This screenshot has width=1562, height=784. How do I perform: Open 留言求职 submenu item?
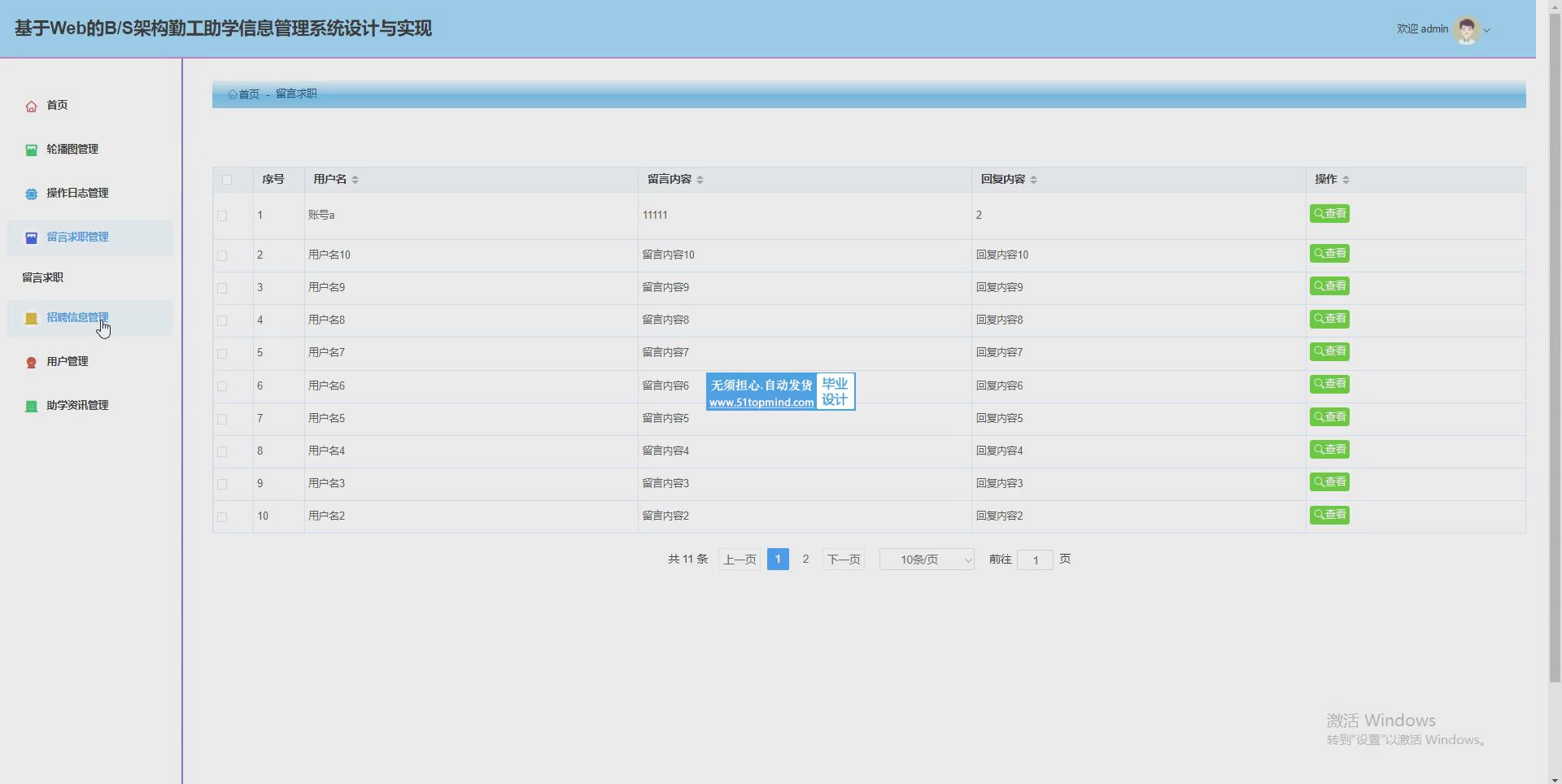pyautogui.click(x=43, y=278)
